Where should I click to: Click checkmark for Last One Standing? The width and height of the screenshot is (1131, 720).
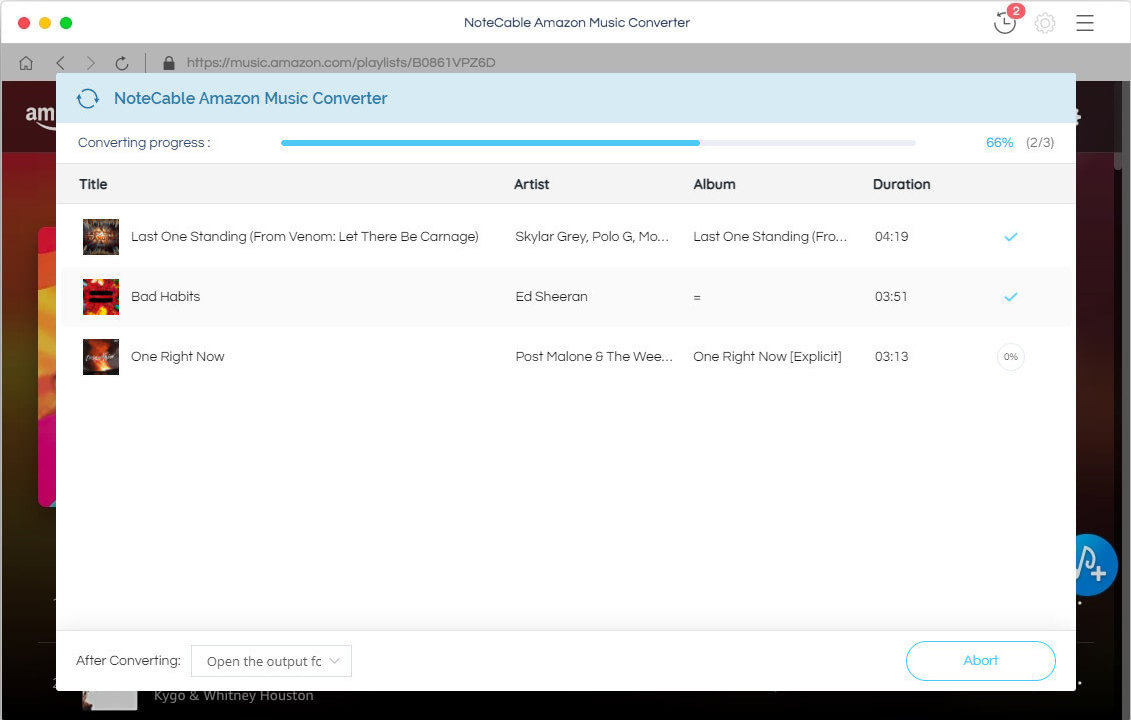[1010, 237]
